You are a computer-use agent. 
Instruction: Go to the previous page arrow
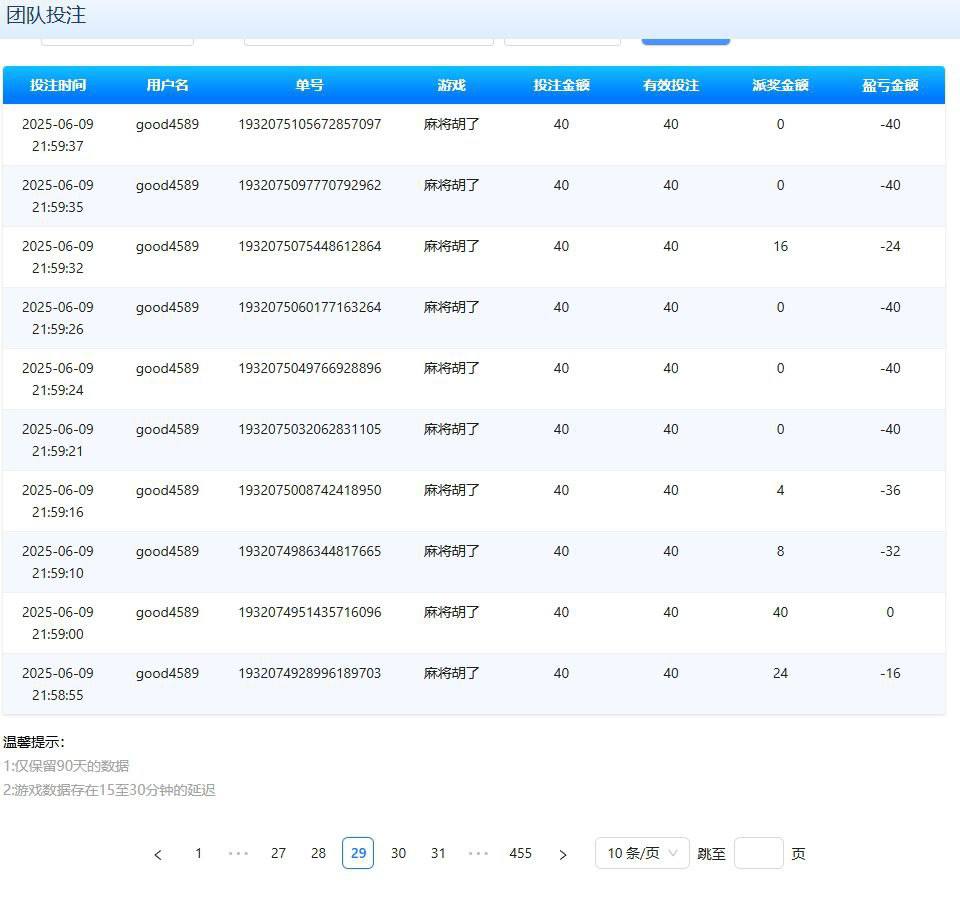click(x=158, y=854)
